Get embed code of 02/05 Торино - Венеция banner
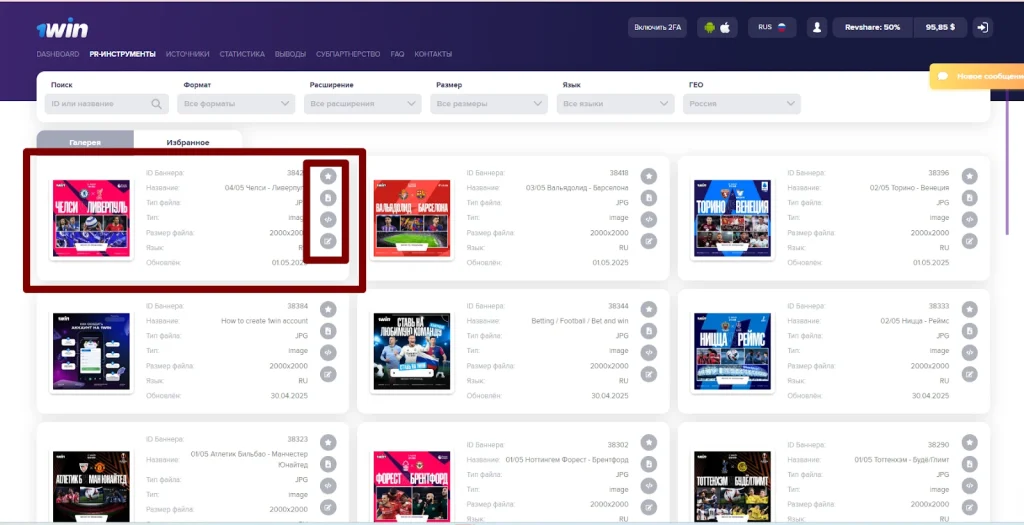The width and height of the screenshot is (1024, 525). [970, 219]
